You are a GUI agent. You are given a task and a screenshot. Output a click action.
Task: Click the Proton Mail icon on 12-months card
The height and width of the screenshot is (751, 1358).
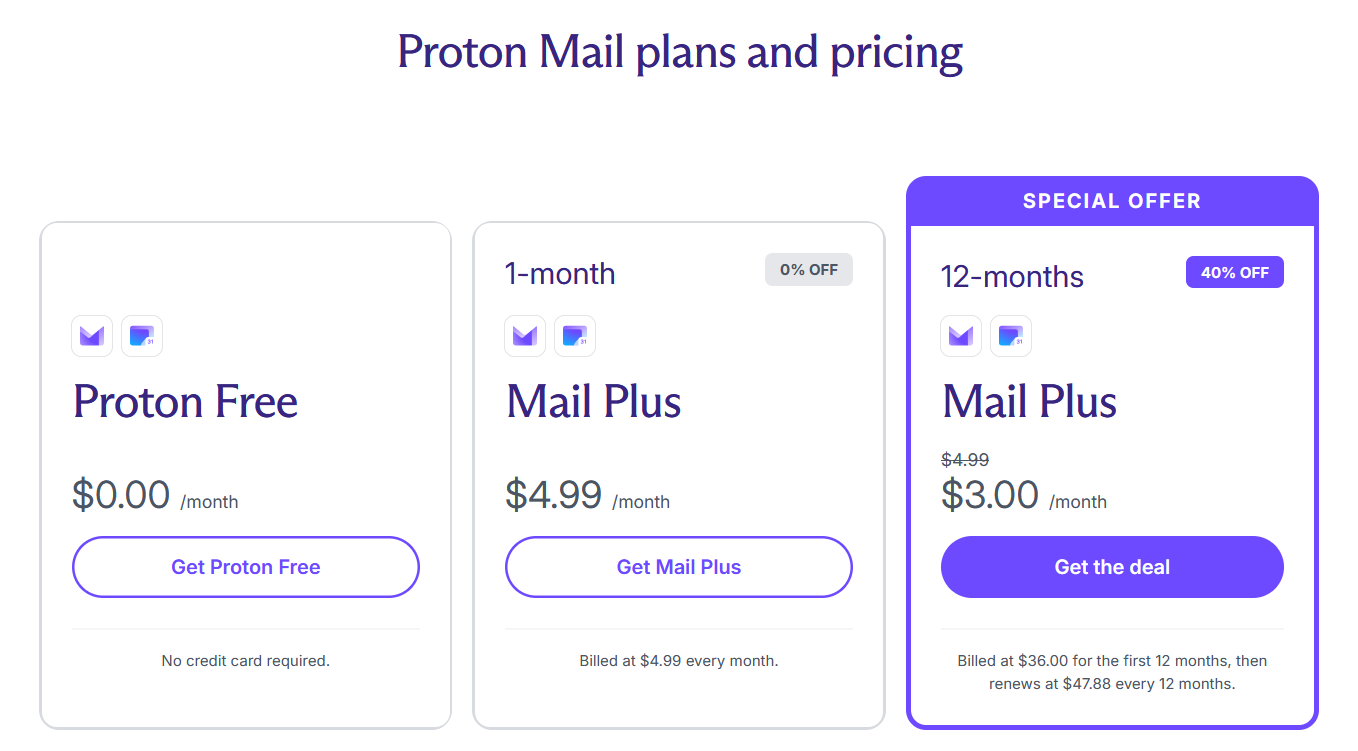tap(960, 336)
